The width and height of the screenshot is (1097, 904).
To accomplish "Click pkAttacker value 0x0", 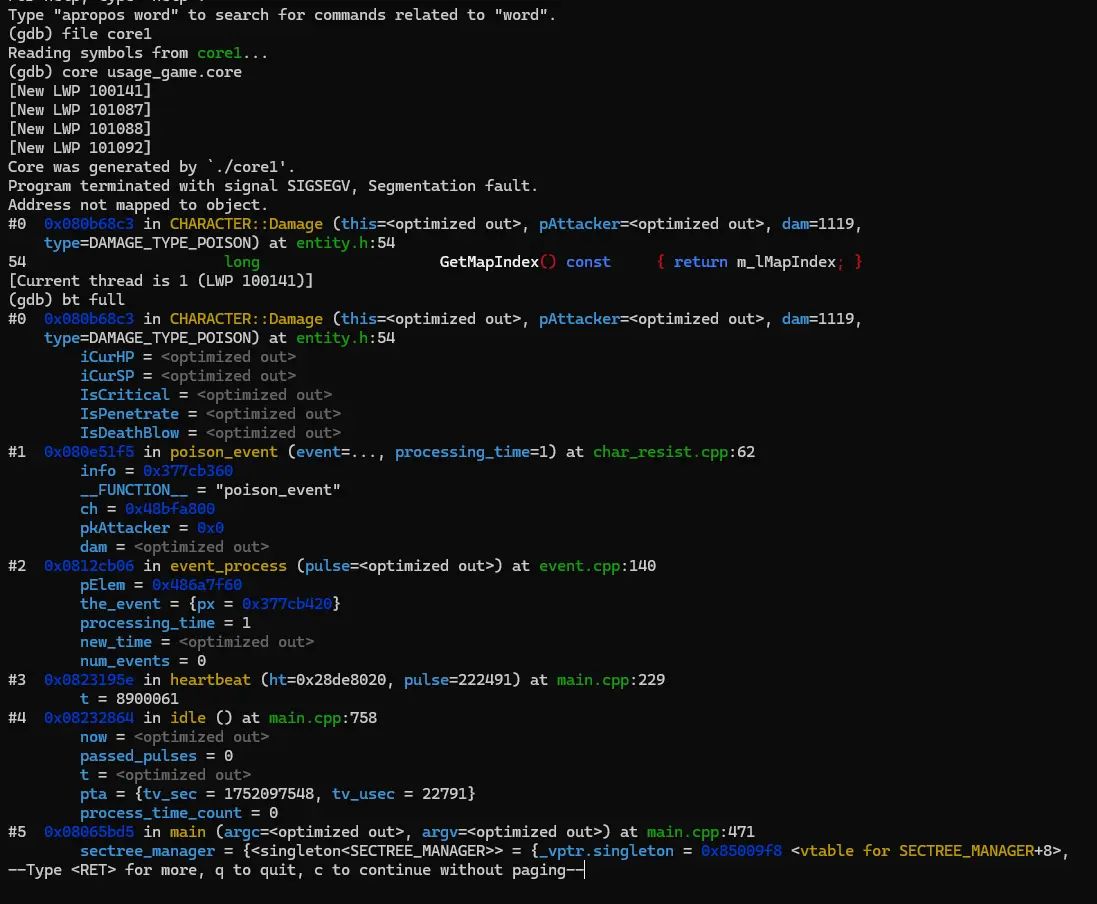I will tap(211, 528).
